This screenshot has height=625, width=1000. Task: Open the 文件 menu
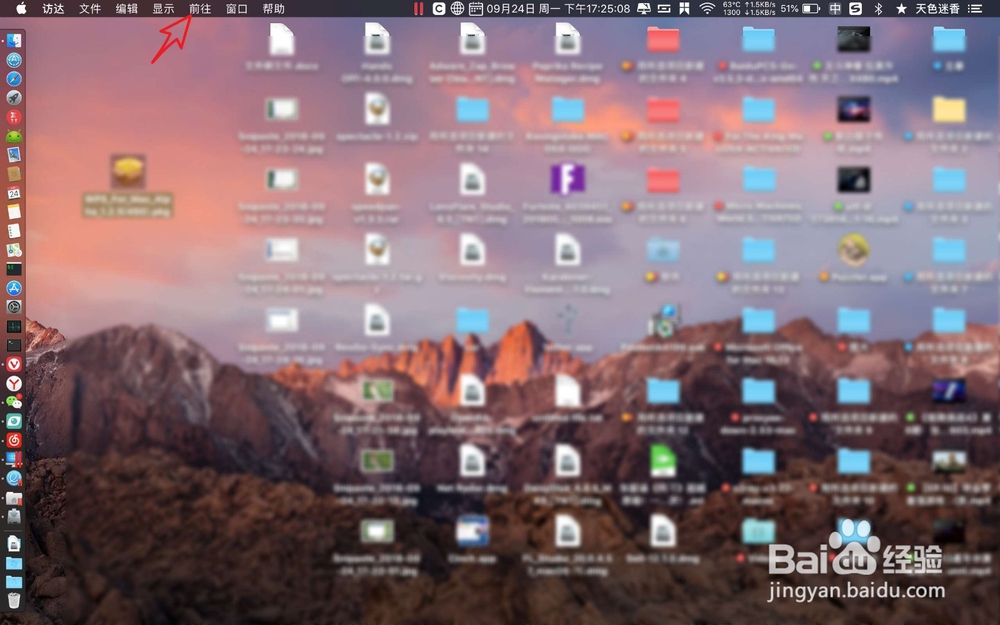point(90,8)
